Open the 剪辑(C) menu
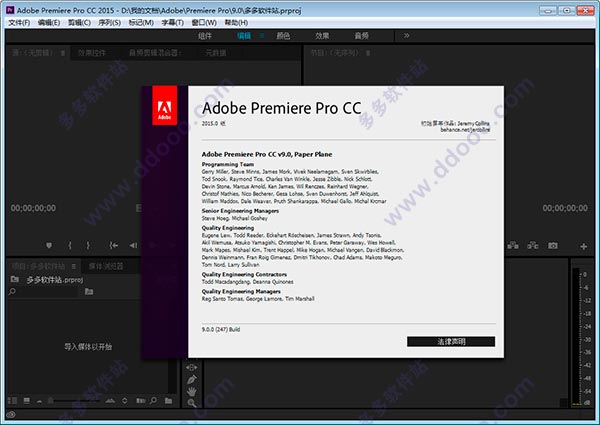 [79, 23]
